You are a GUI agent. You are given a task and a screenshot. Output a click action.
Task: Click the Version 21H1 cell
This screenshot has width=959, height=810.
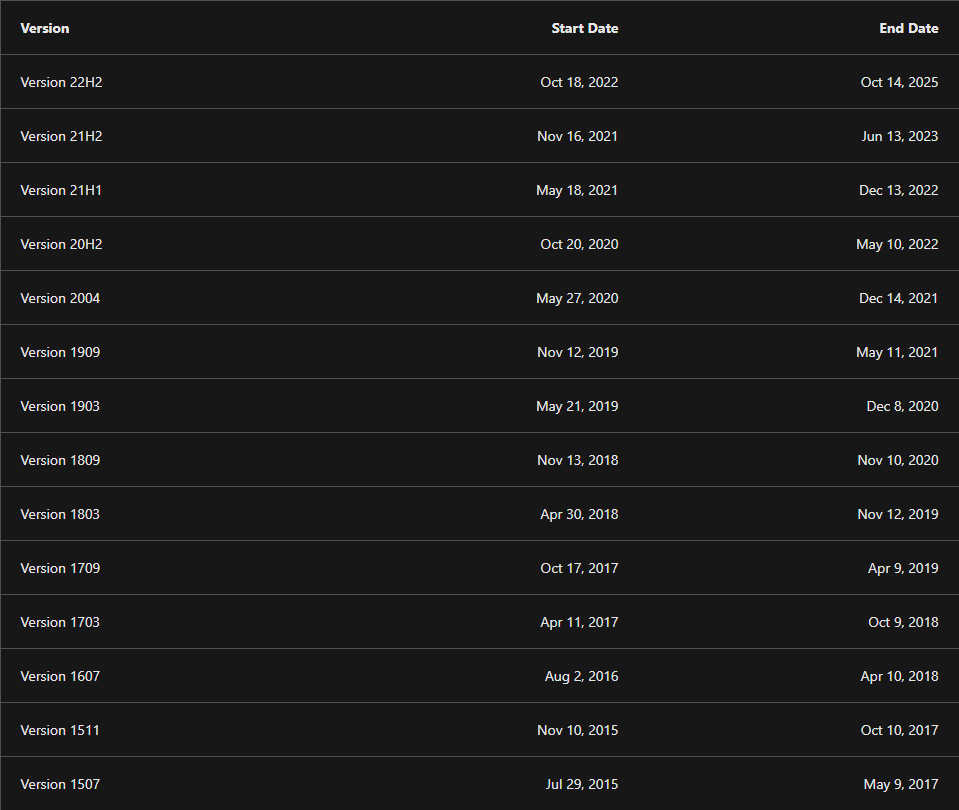[x=61, y=190]
